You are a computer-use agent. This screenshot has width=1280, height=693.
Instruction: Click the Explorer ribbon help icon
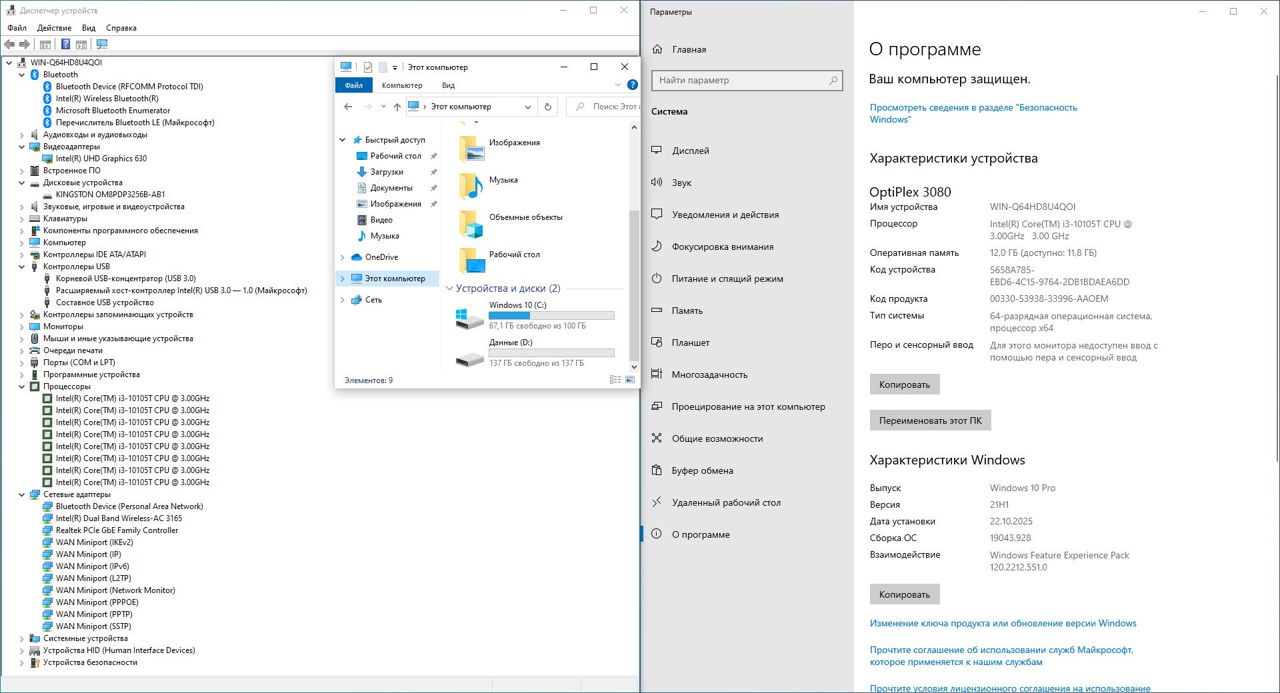point(632,85)
